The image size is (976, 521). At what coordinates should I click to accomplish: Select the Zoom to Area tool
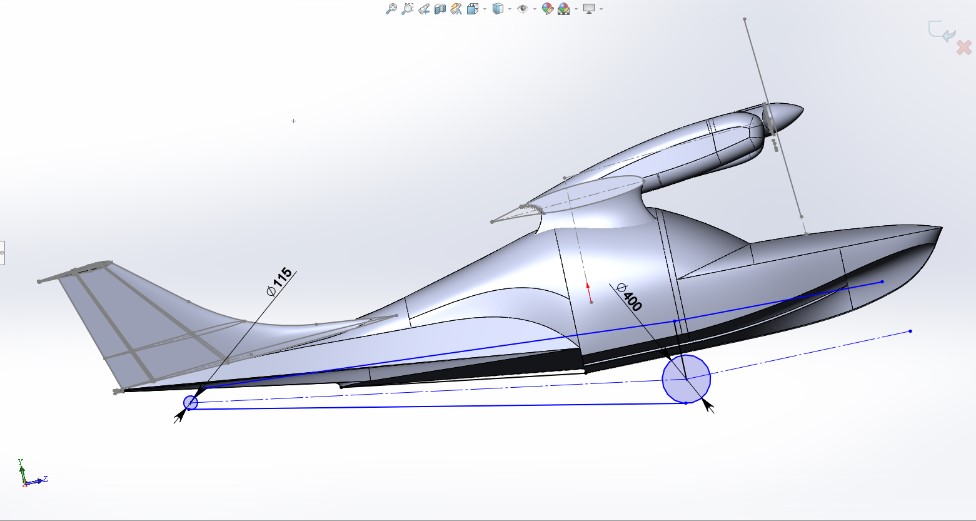tap(407, 9)
